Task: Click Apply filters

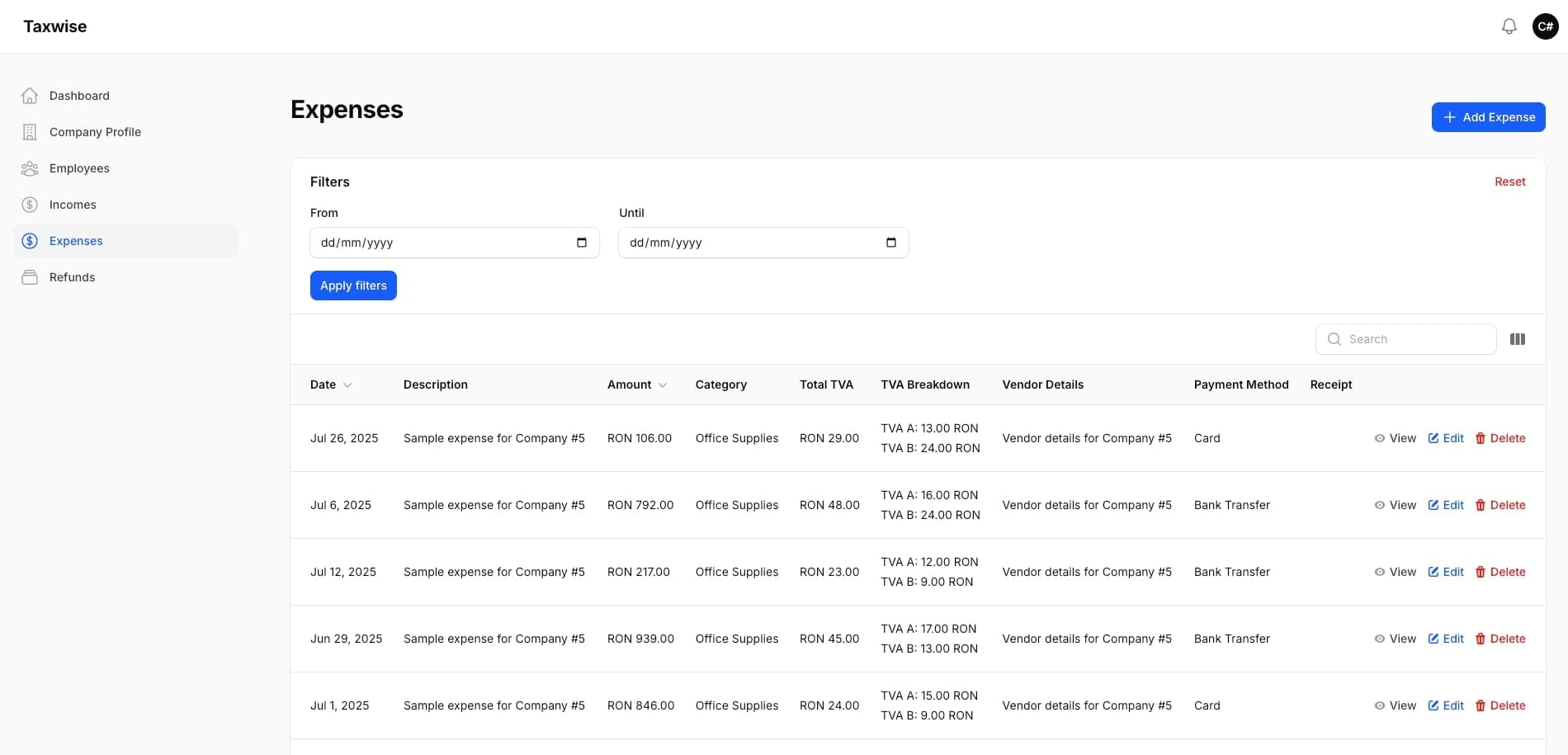Action: coord(353,285)
